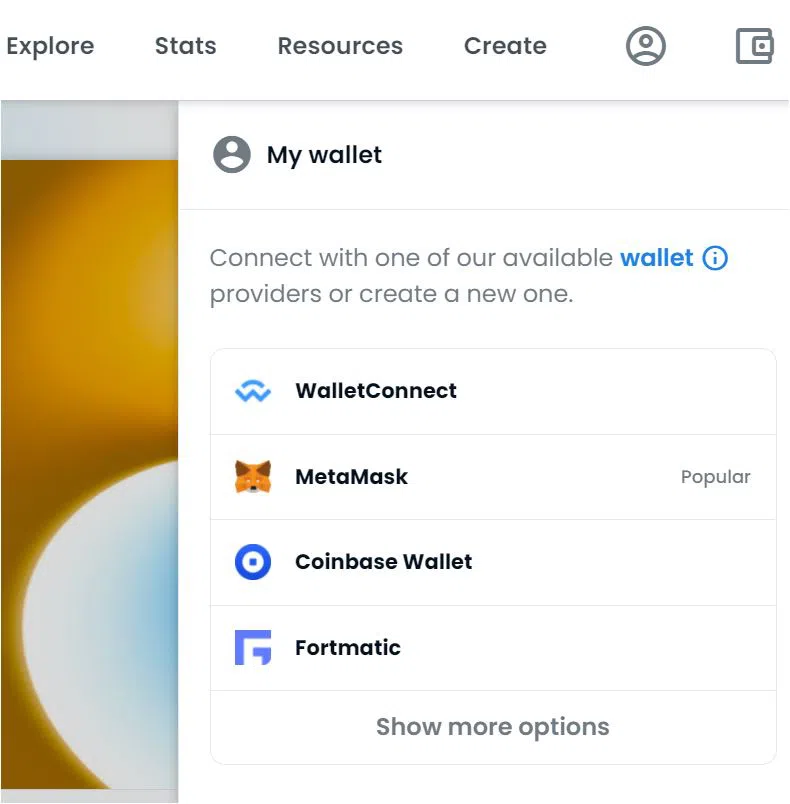Select Coinbase Wallet provider
Viewport: 790px width, 804px height.
[x=493, y=562]
